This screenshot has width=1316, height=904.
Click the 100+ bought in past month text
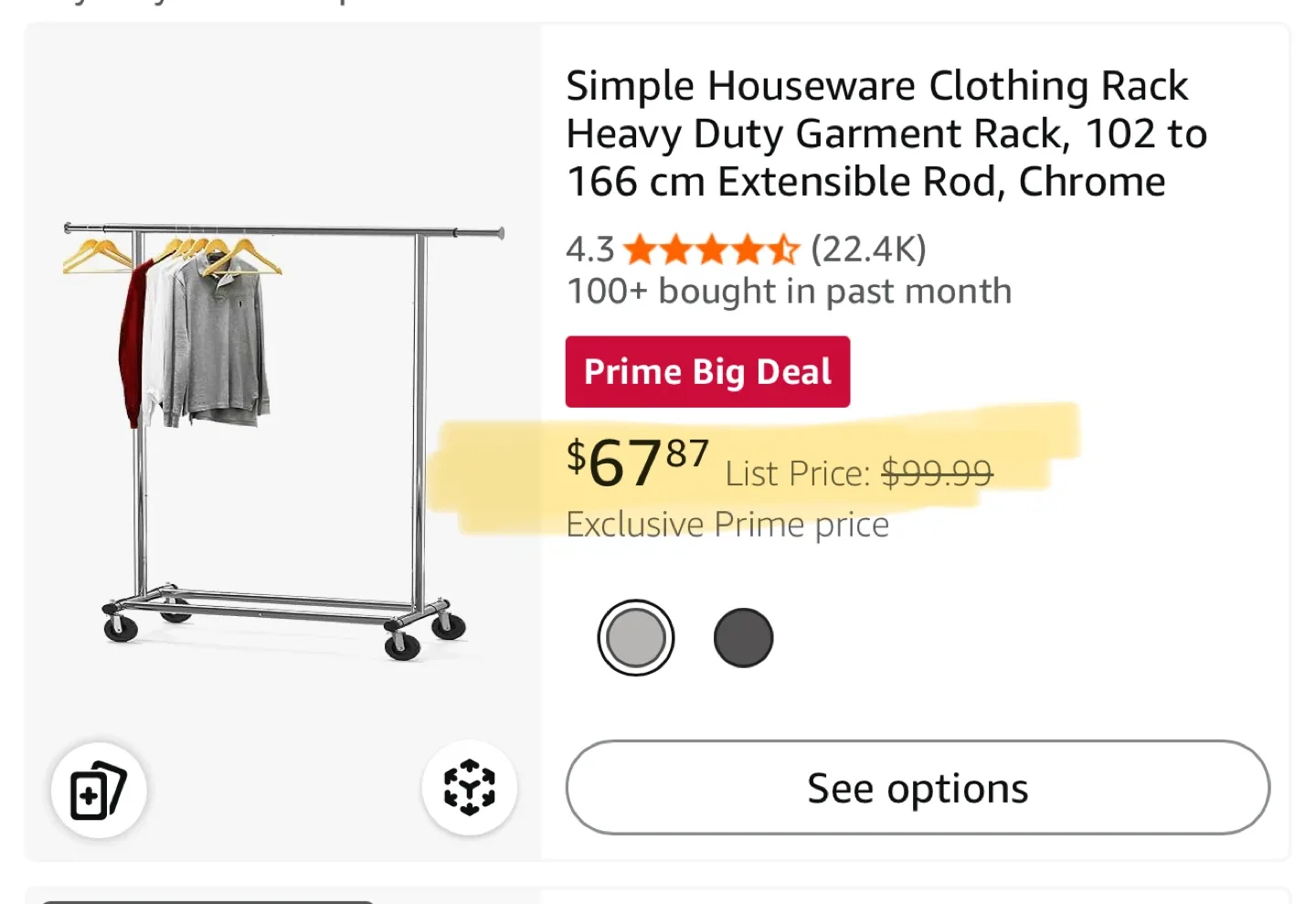pyautogui.click(x=788, y=291)
